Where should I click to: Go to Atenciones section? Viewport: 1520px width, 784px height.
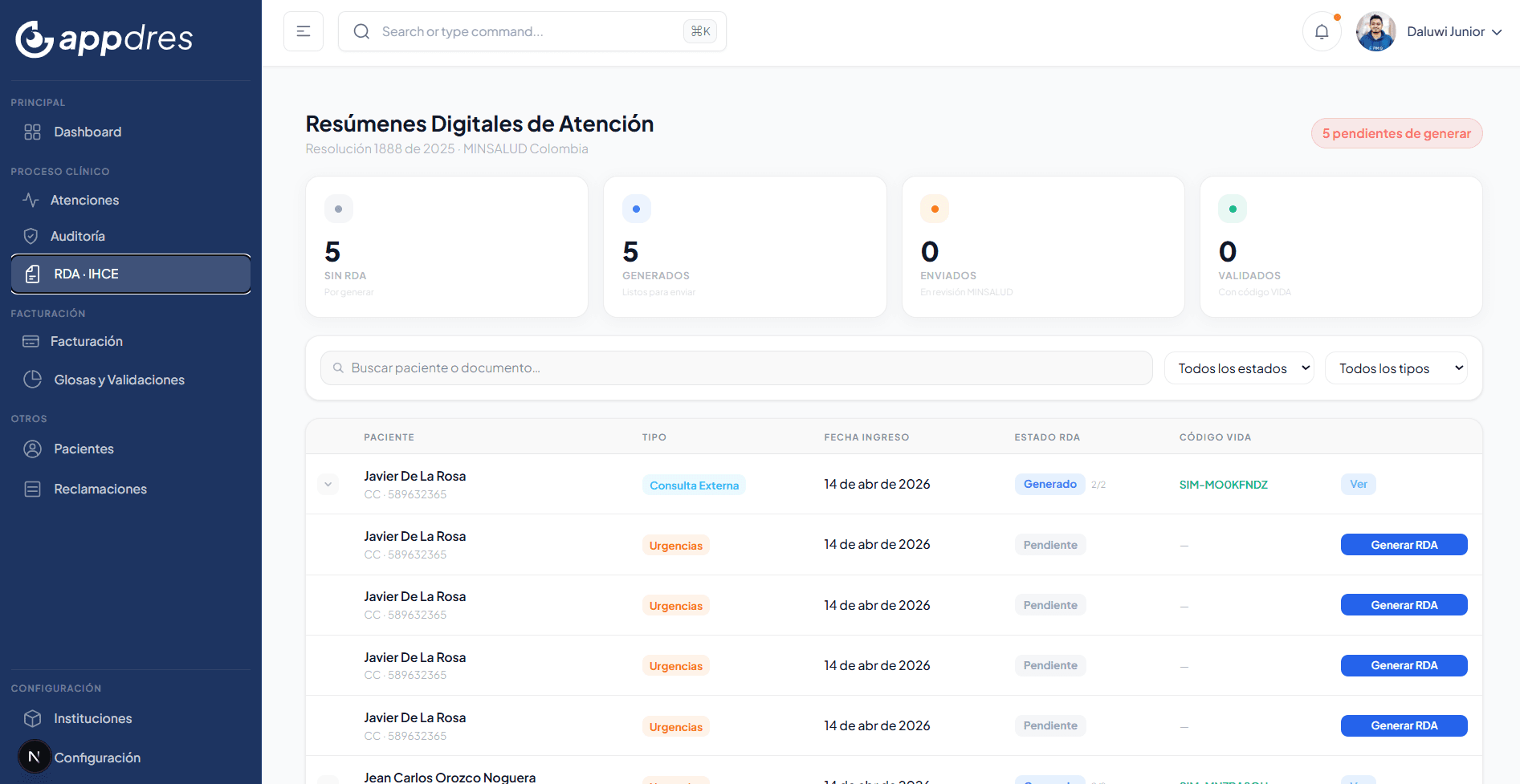click(x=131, y=200)
